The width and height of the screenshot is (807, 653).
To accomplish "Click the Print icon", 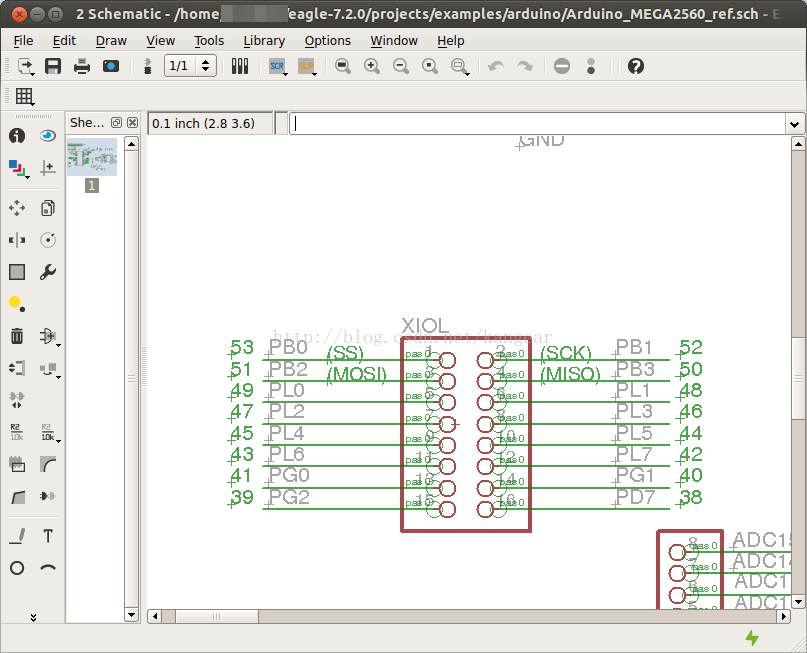I will click(82, 66).
